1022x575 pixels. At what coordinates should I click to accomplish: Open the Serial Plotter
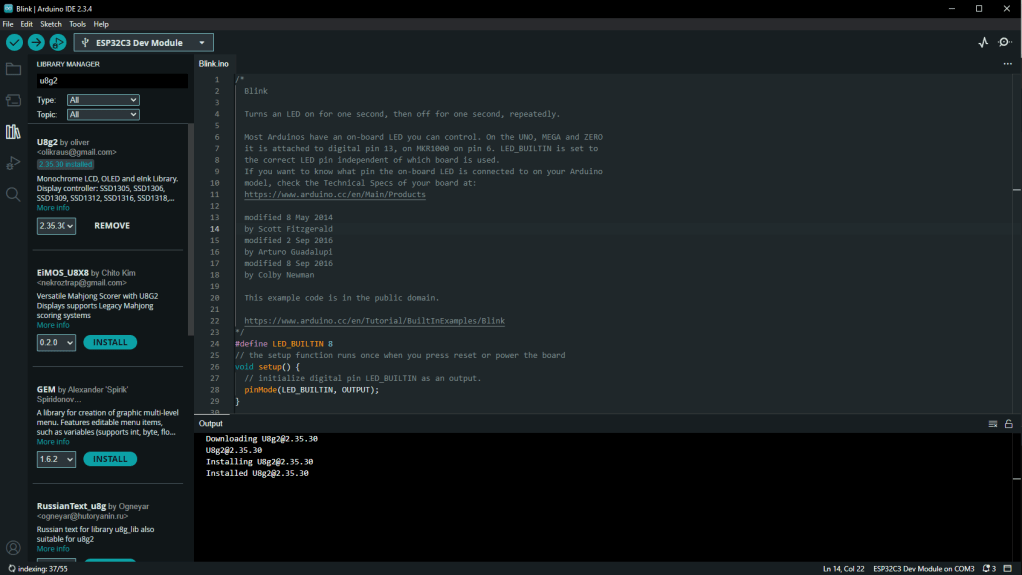tap(983, 42)
